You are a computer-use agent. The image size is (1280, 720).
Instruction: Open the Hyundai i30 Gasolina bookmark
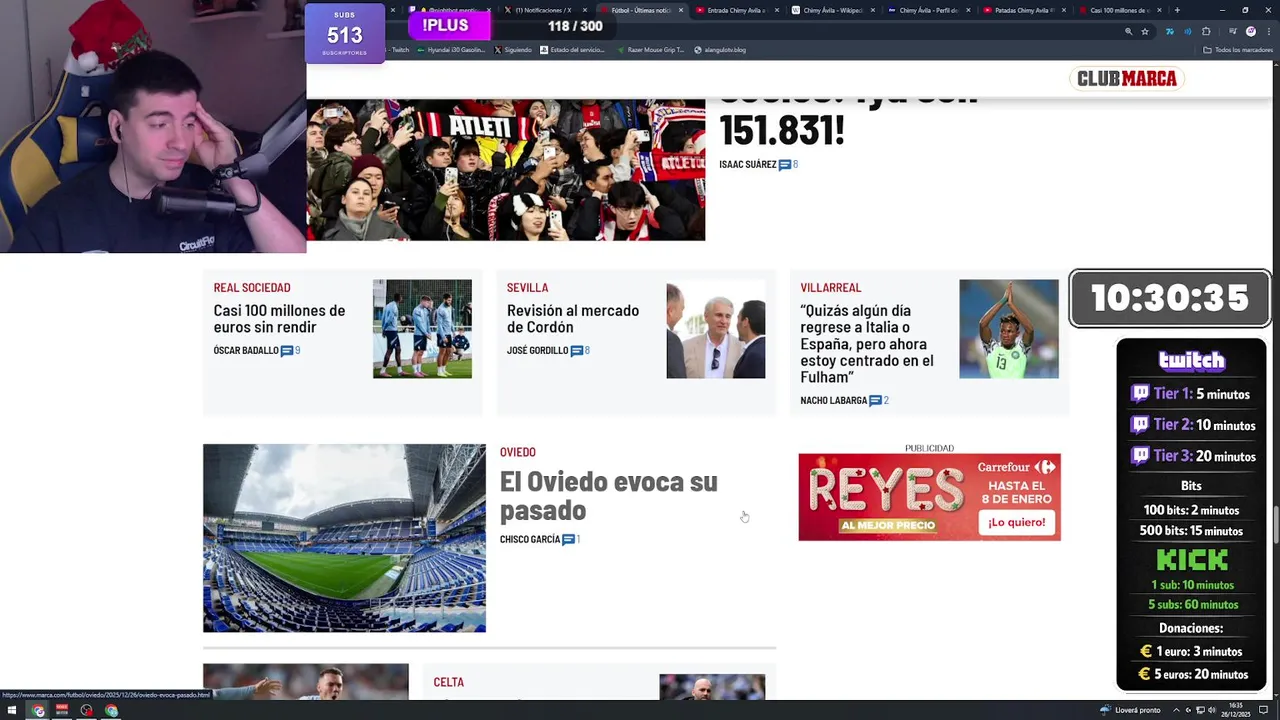pyautogui.click(x=452, y=50)
